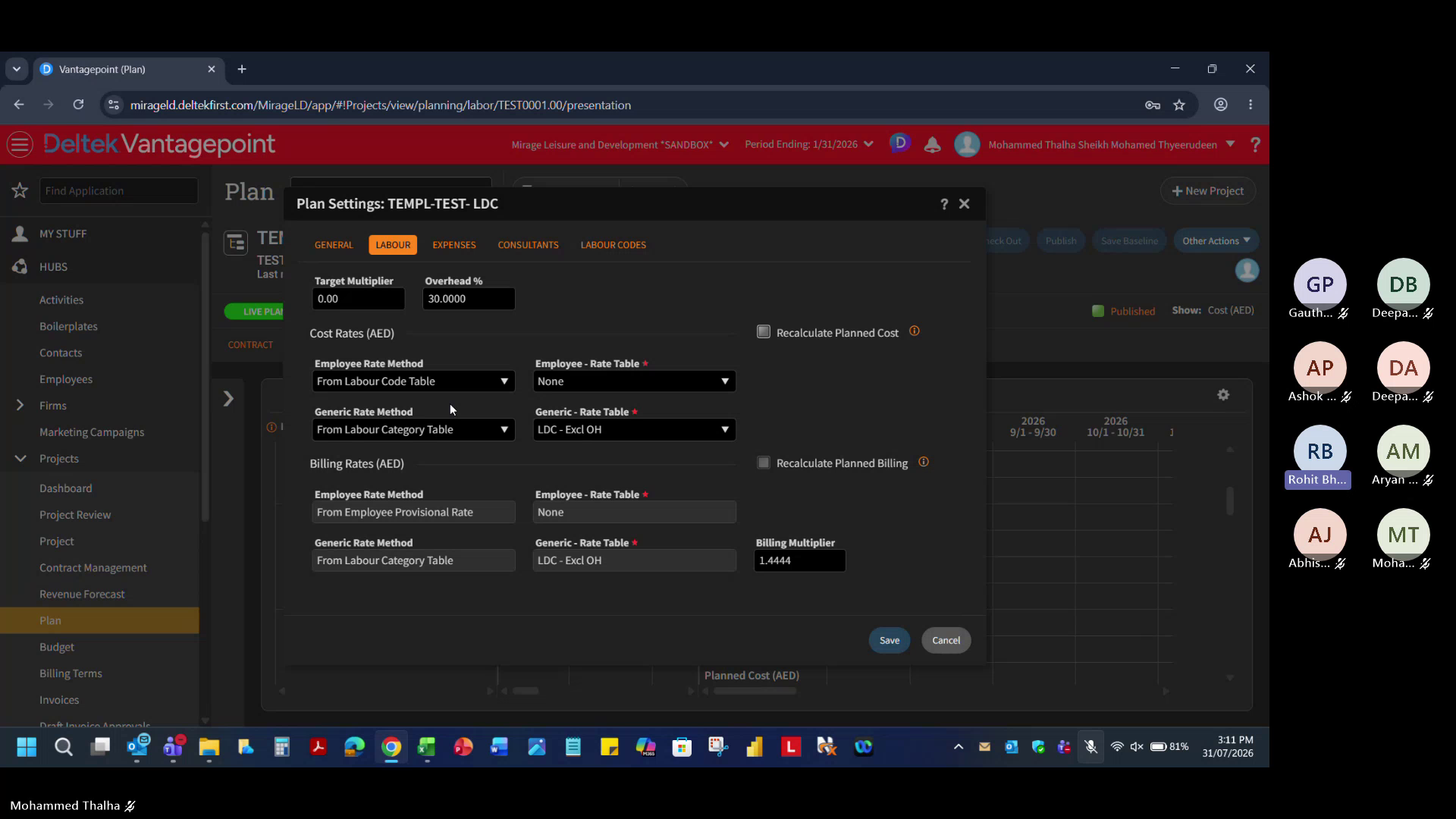Close the Plan Settings dialog
This screenshot has height=819, width=1456.
pyautogui.click(x=965, y=204)
